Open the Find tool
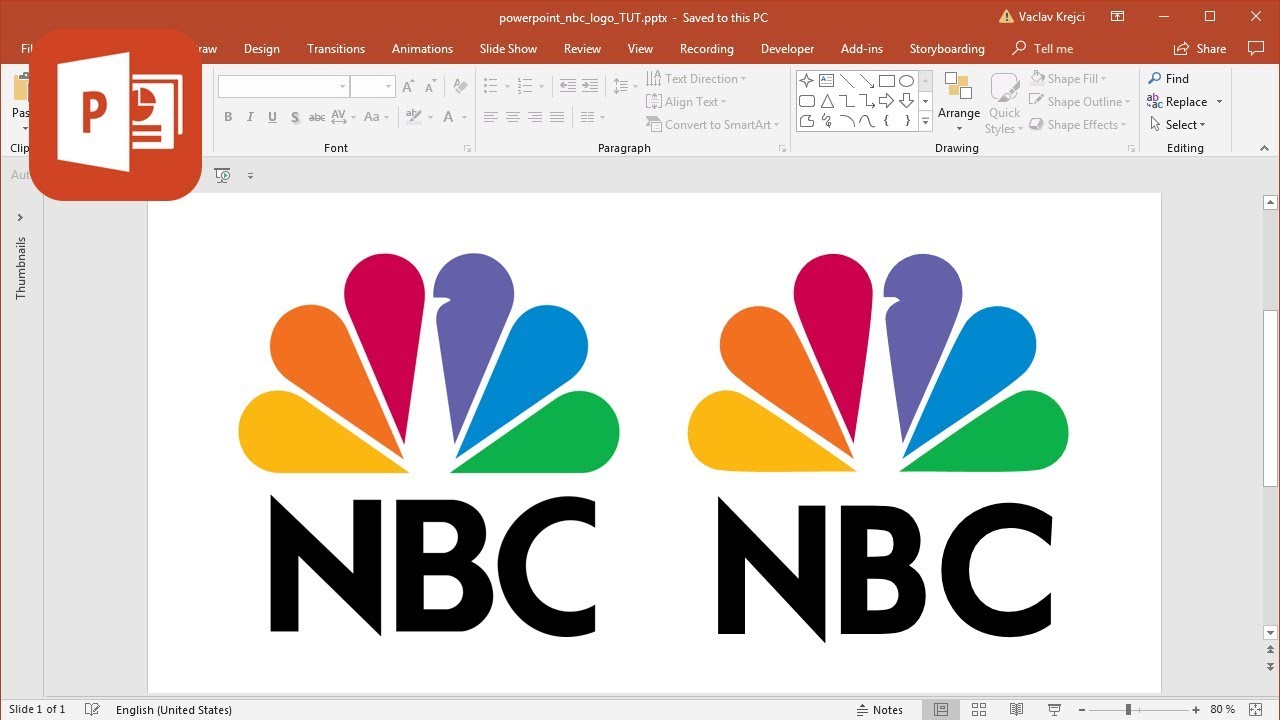This screenshot has height=720, width=1280. [1168, 78]
